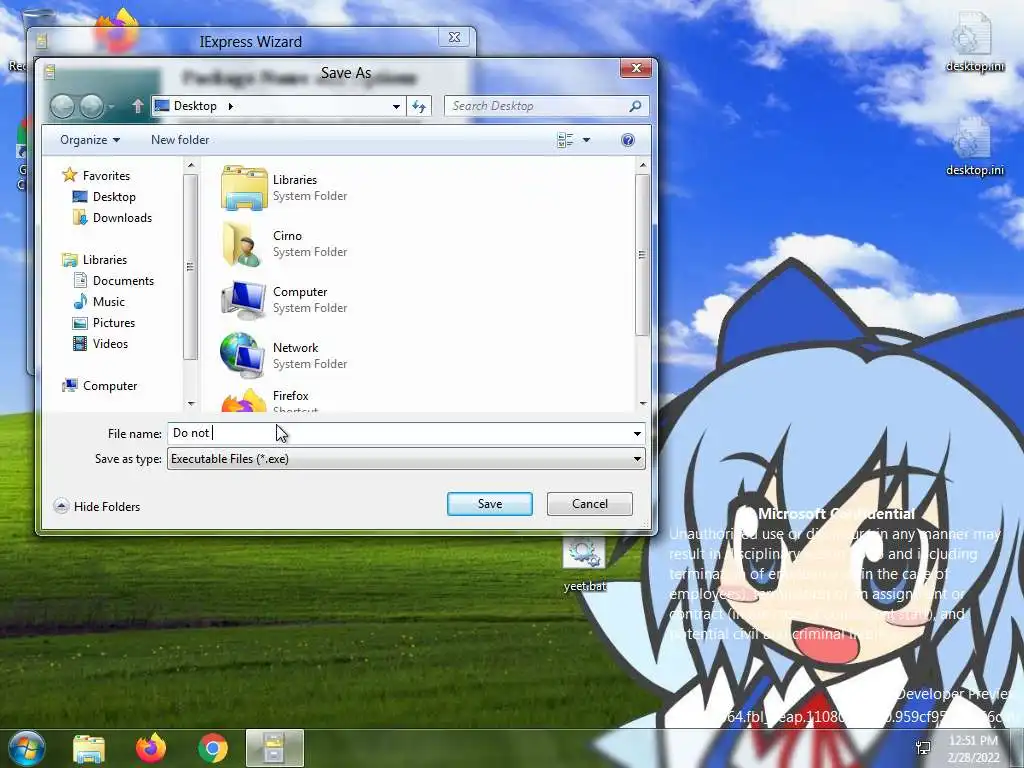The image size is (1024, 768).
Task: Select Computer in the navigation pane
Action: [x=100, y=385]
